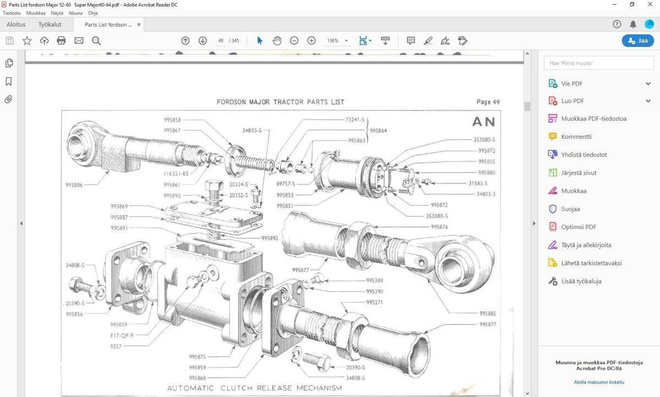Open the Muokkaa redact tool in the pane
660x397 pixels.
click(574, 191)
